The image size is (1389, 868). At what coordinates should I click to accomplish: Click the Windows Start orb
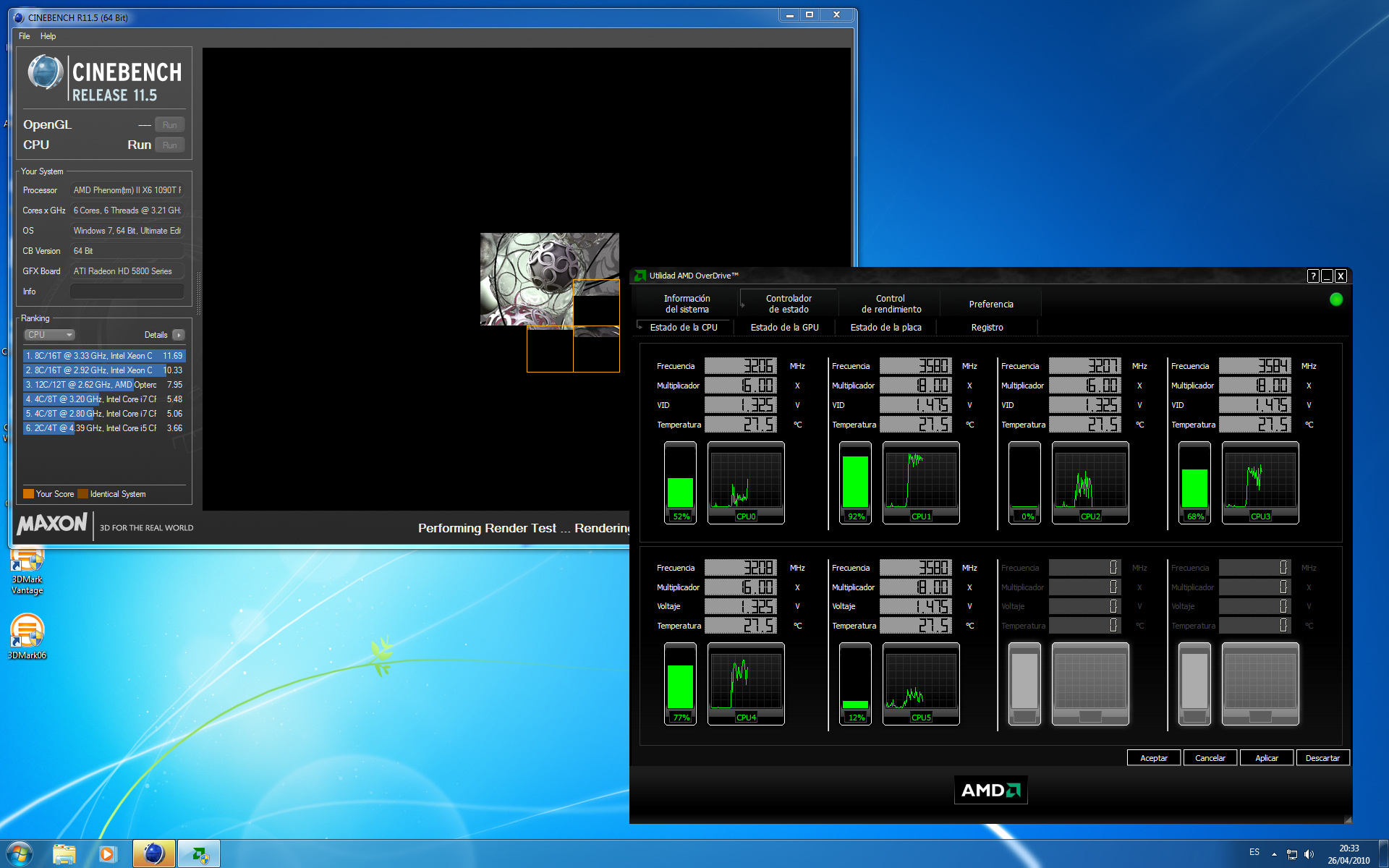(x=20, y=854)
